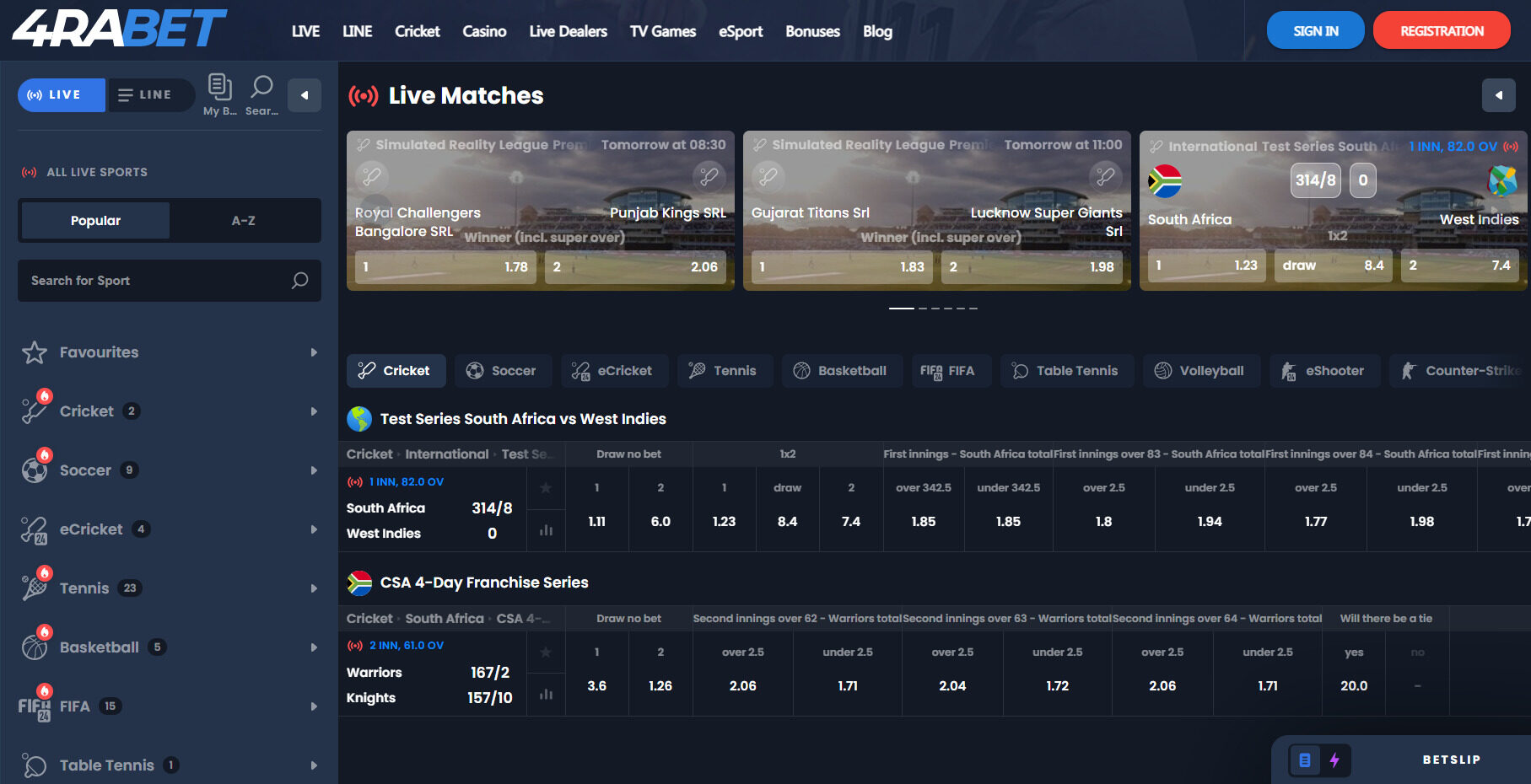The width and height of the screenshot is (1531, 784).
Task: Expand the Tennis sidebar category
Action: pos(314,588)
